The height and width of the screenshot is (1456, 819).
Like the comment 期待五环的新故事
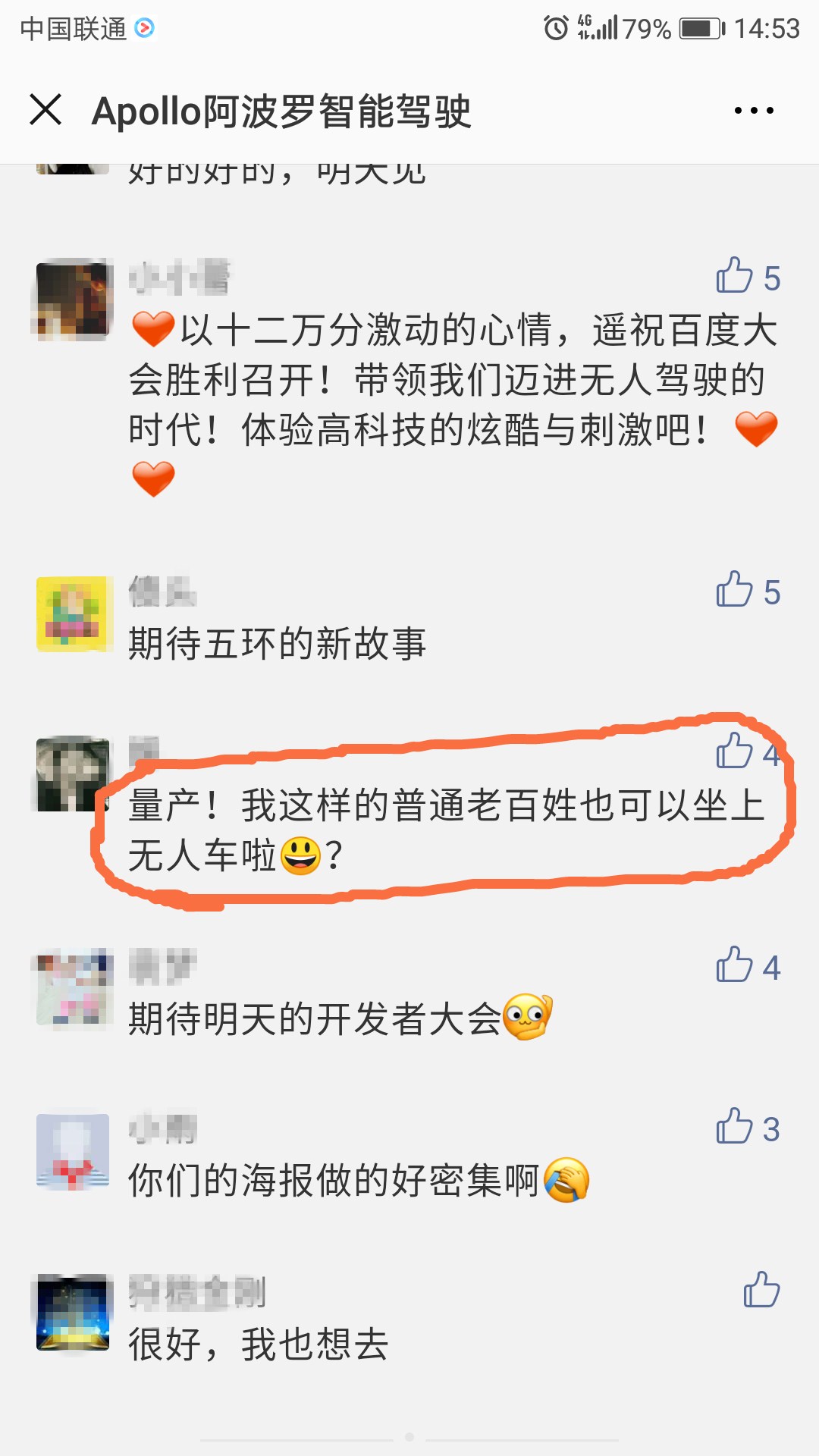pos(748,590)
